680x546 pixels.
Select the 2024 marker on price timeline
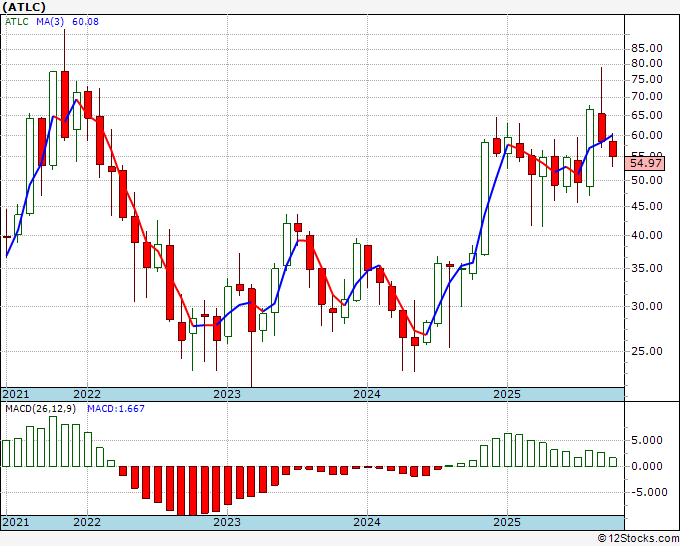tap(367, 394)
